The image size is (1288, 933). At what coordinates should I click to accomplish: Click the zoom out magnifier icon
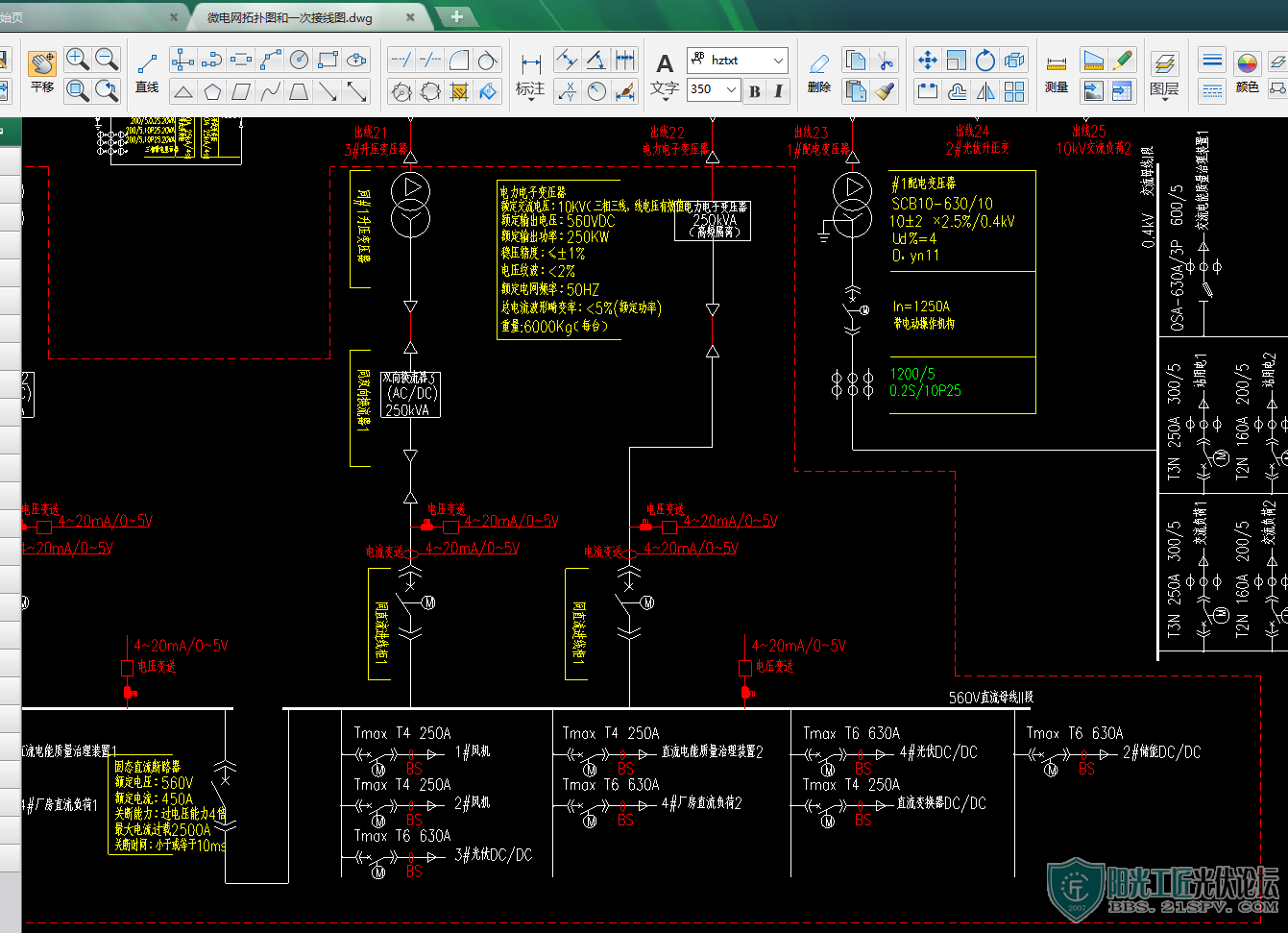(x=107, y=60)
